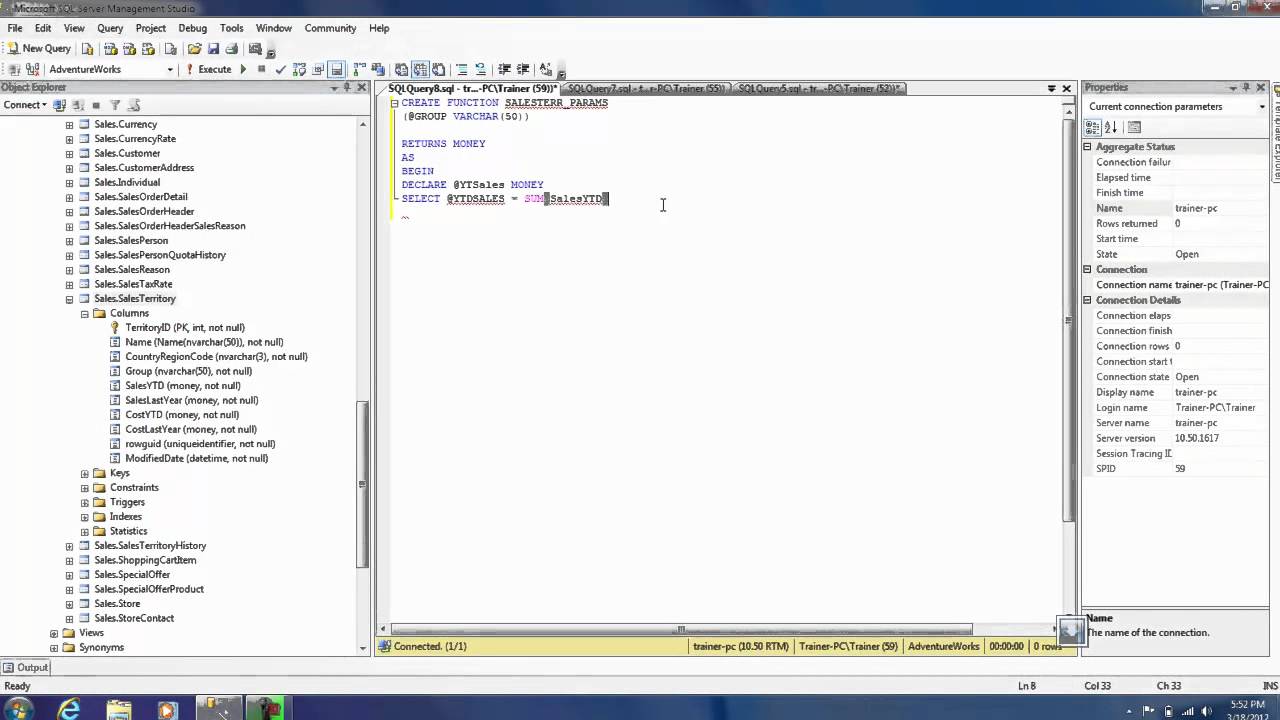Click the Save floppy disk icon

(213, 48)
